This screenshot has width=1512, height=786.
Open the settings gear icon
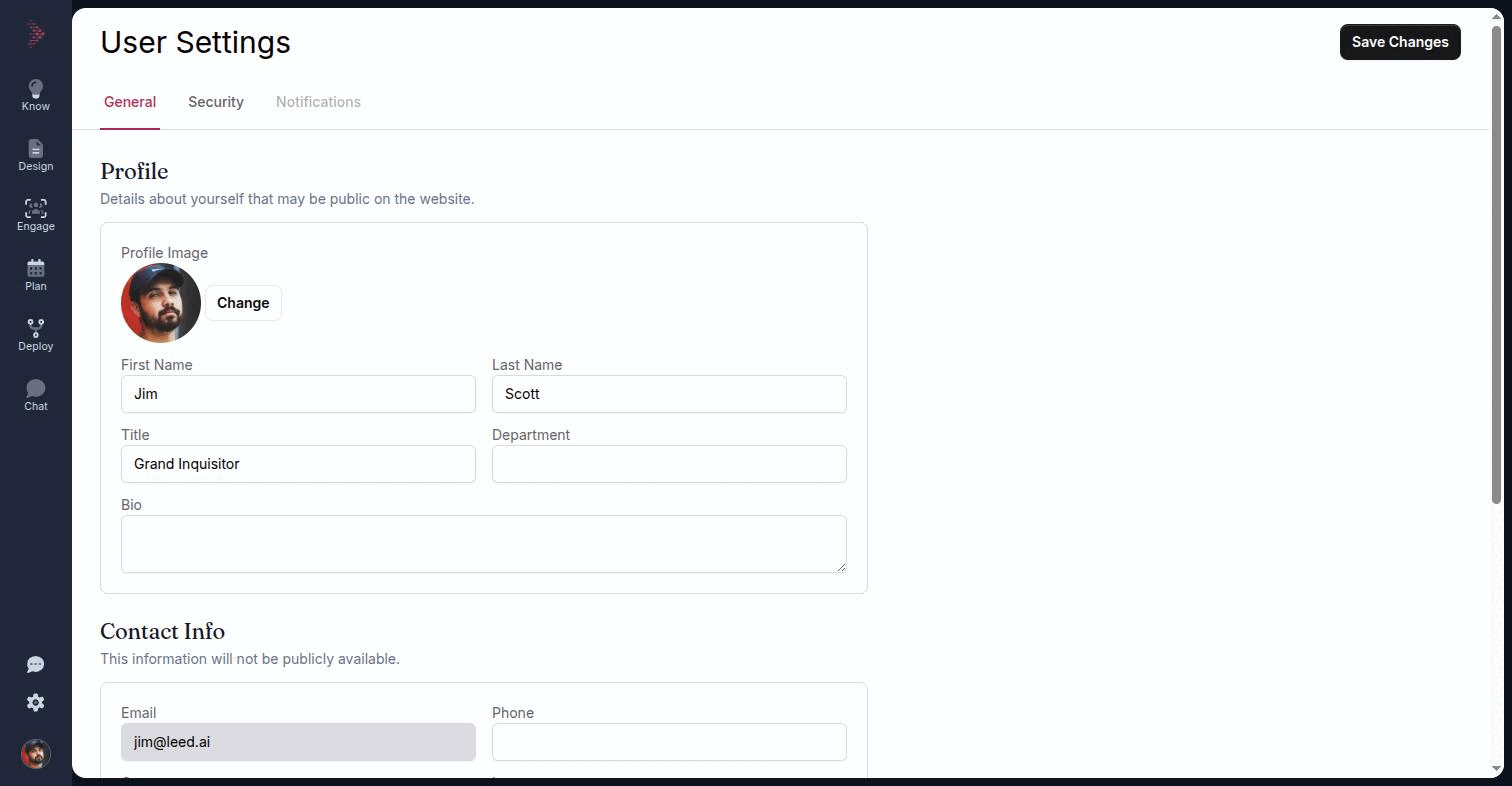pos(36,703)
